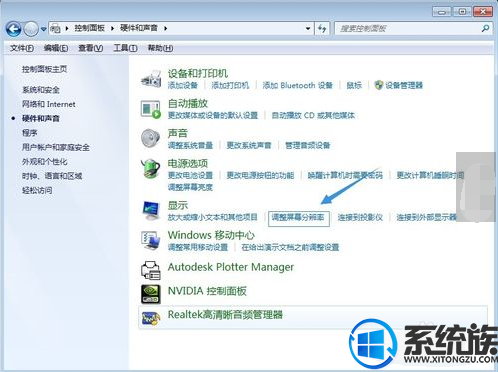Open the recent pages dropdown arrow
498x372 pixels.
[x=43, y=29]
